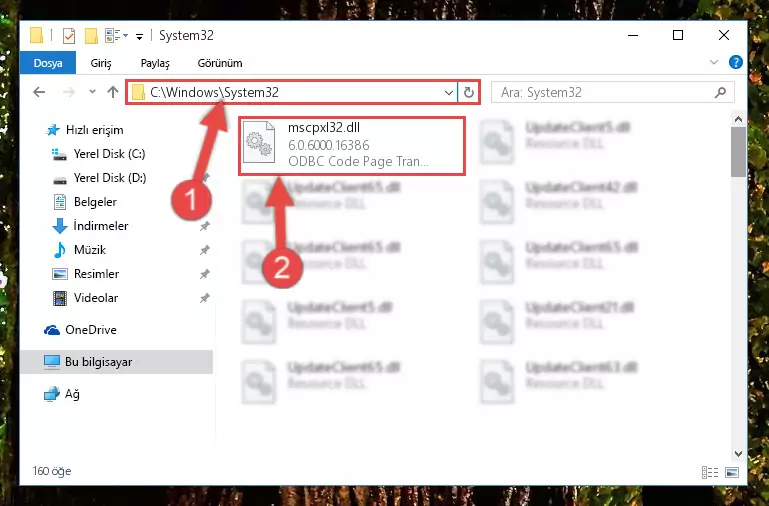Click the mscpxl32.dll gear file icon
The image size is (769, 506).
point(259,142)
